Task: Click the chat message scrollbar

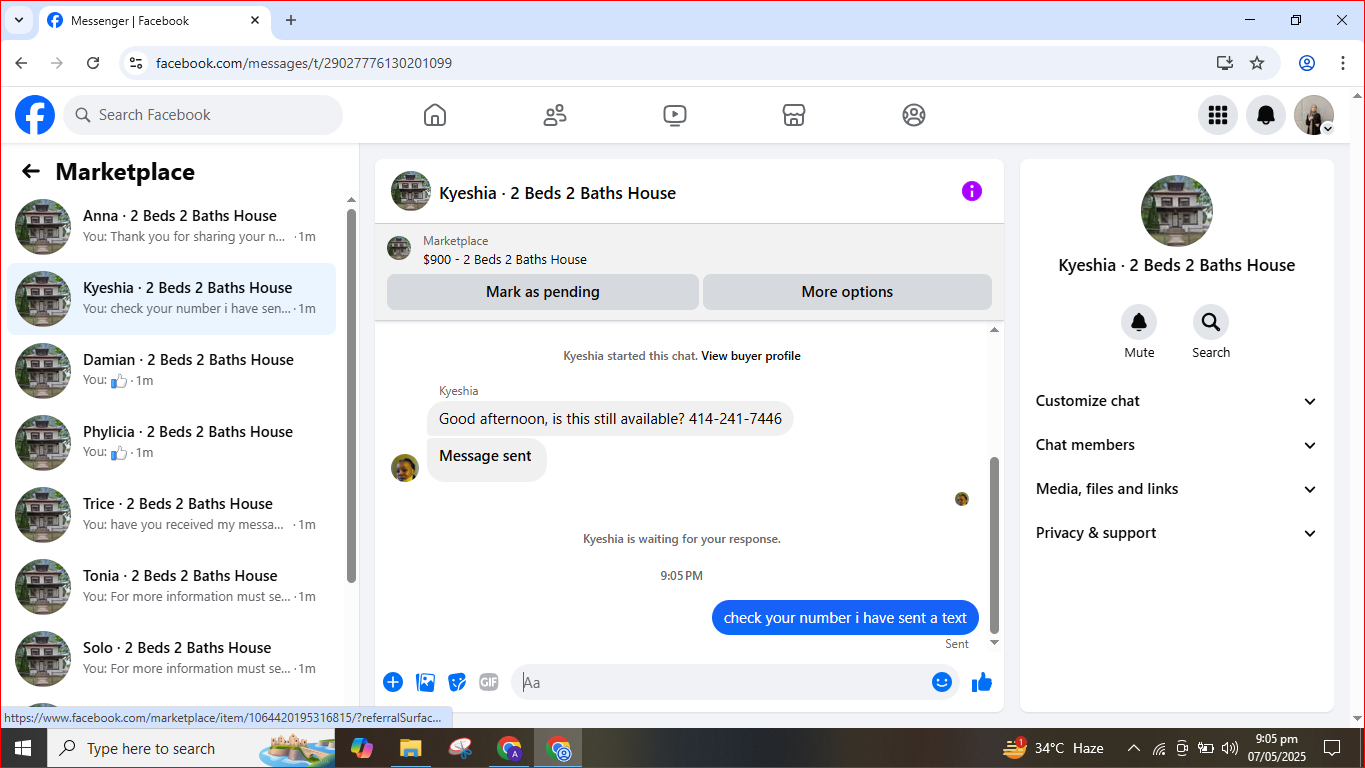Action: coord(994,544)
